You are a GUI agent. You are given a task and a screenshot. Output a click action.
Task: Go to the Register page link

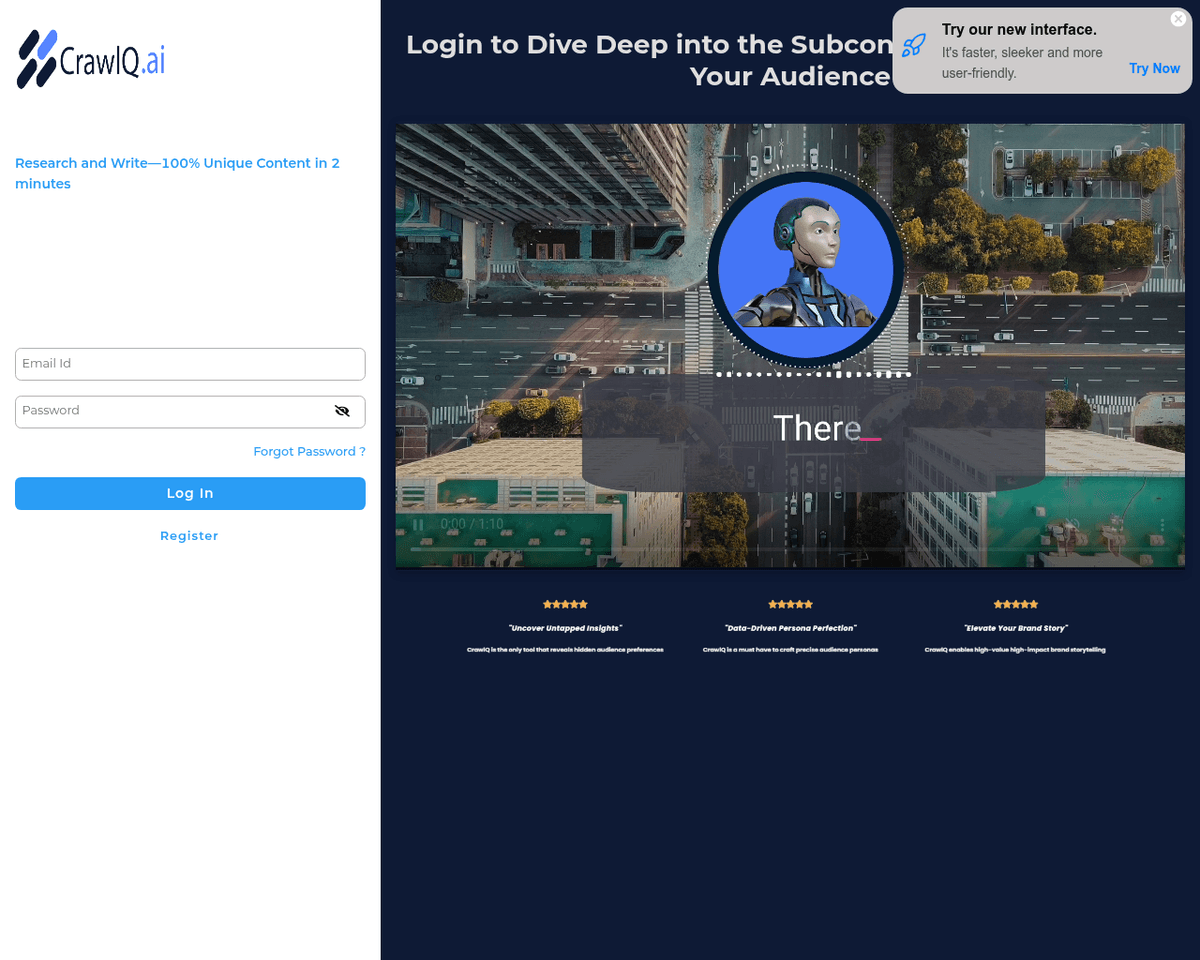(x=189, y=536)
